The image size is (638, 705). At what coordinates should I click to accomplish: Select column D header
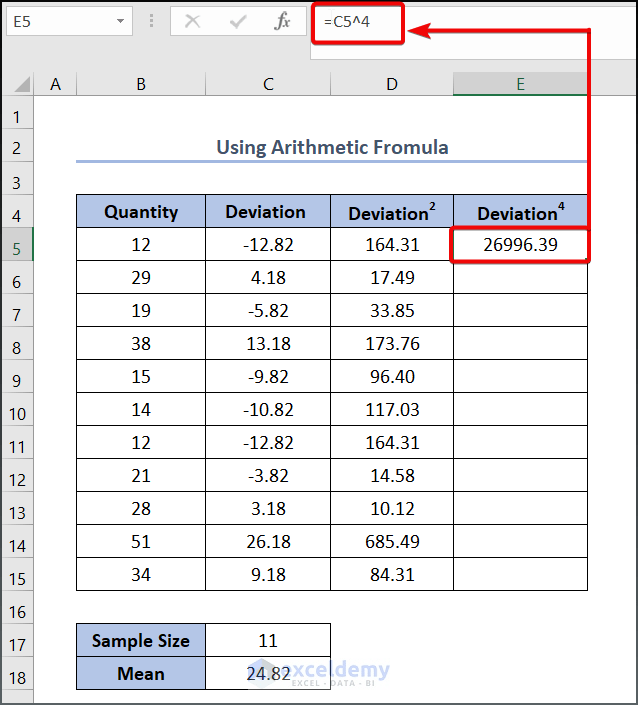(392, 84)
